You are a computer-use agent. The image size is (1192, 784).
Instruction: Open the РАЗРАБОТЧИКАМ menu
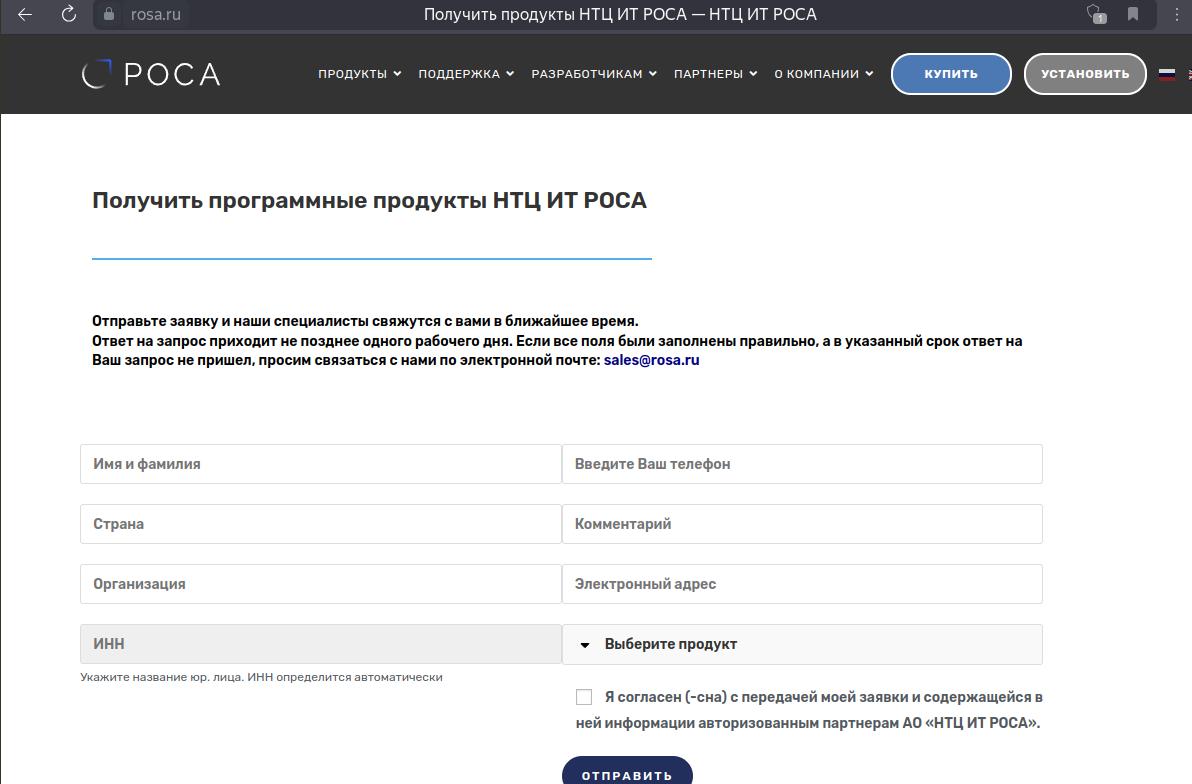(594, 74)
